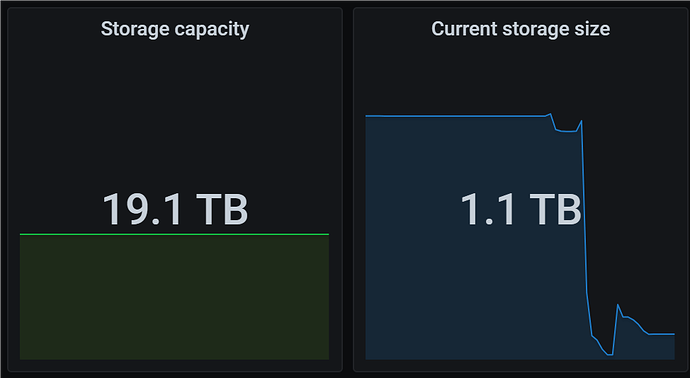Click the dip plateau before second peak
The width and height of the screenshot is (690, 378).
click(567, 131)
